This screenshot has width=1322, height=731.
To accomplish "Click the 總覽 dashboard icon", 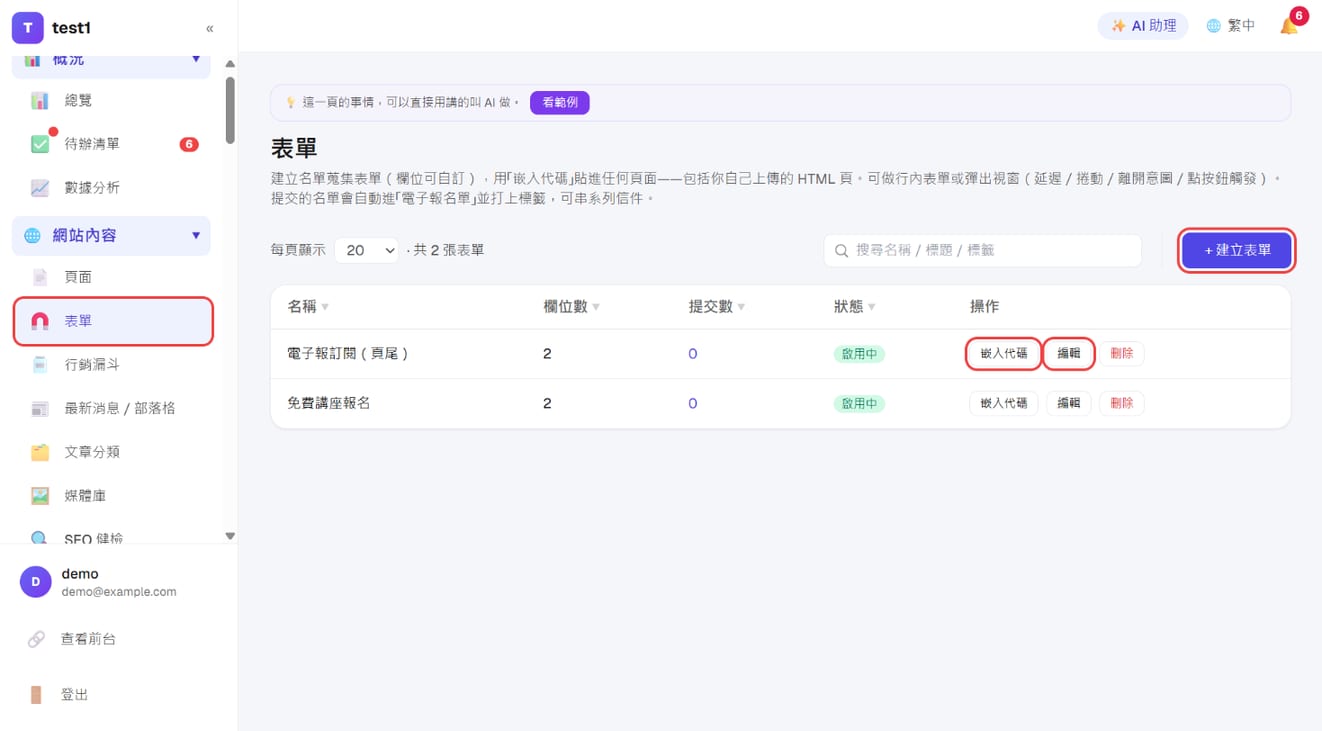I will coord(40,100).
